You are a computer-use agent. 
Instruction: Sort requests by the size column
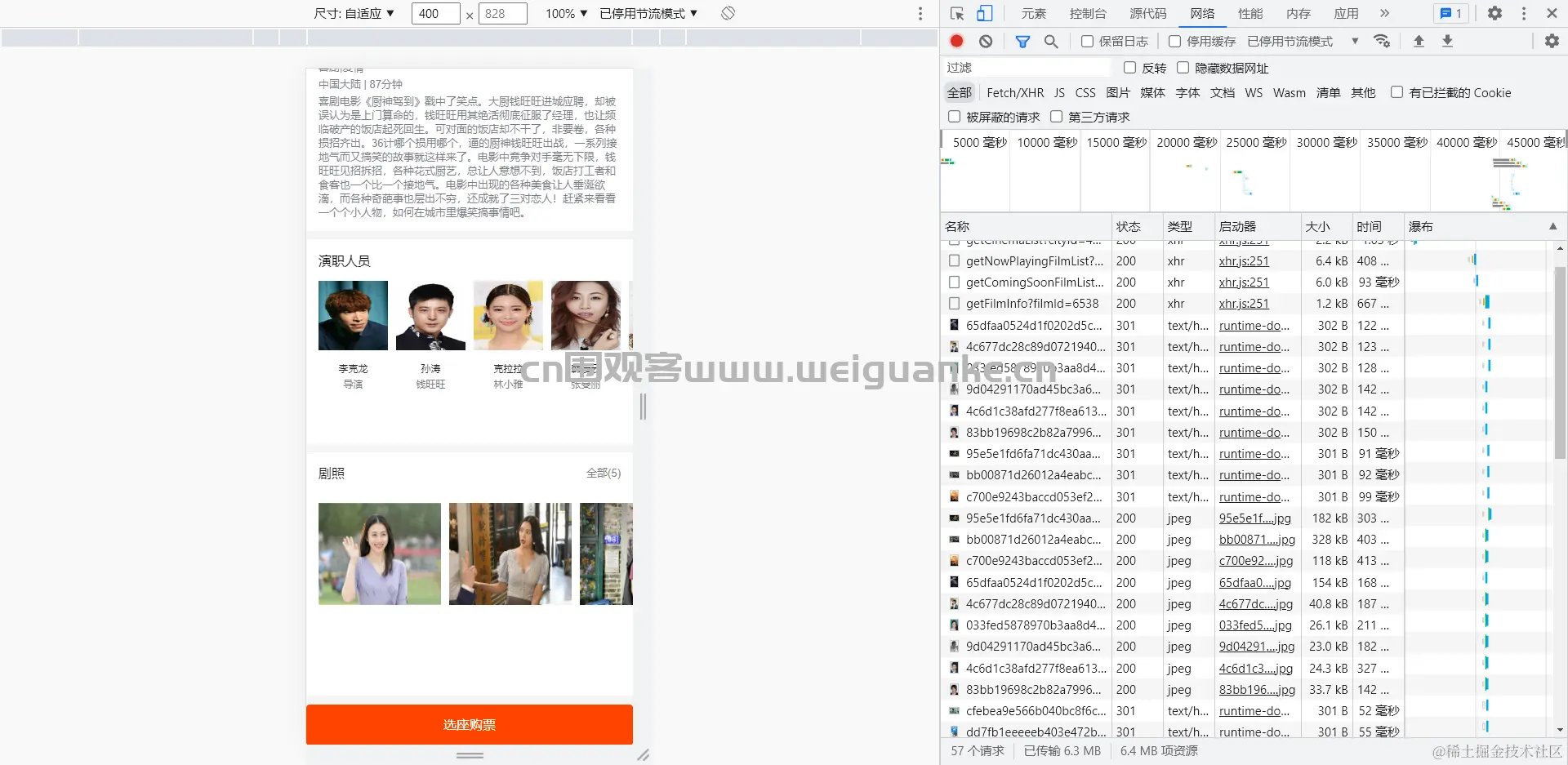pyautogui.click(x=1325, y=226)
